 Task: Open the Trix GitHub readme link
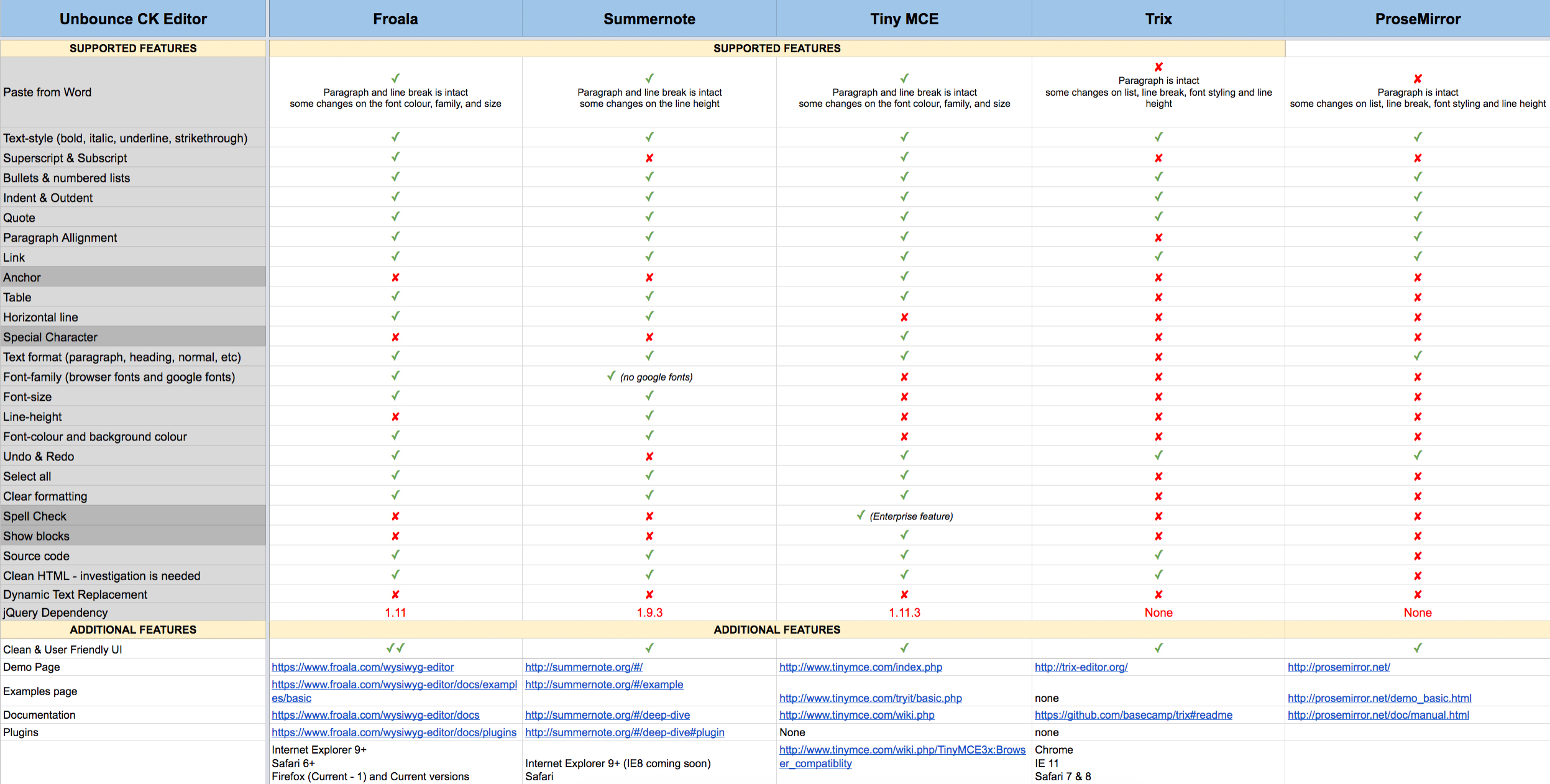pos(1133,715)
